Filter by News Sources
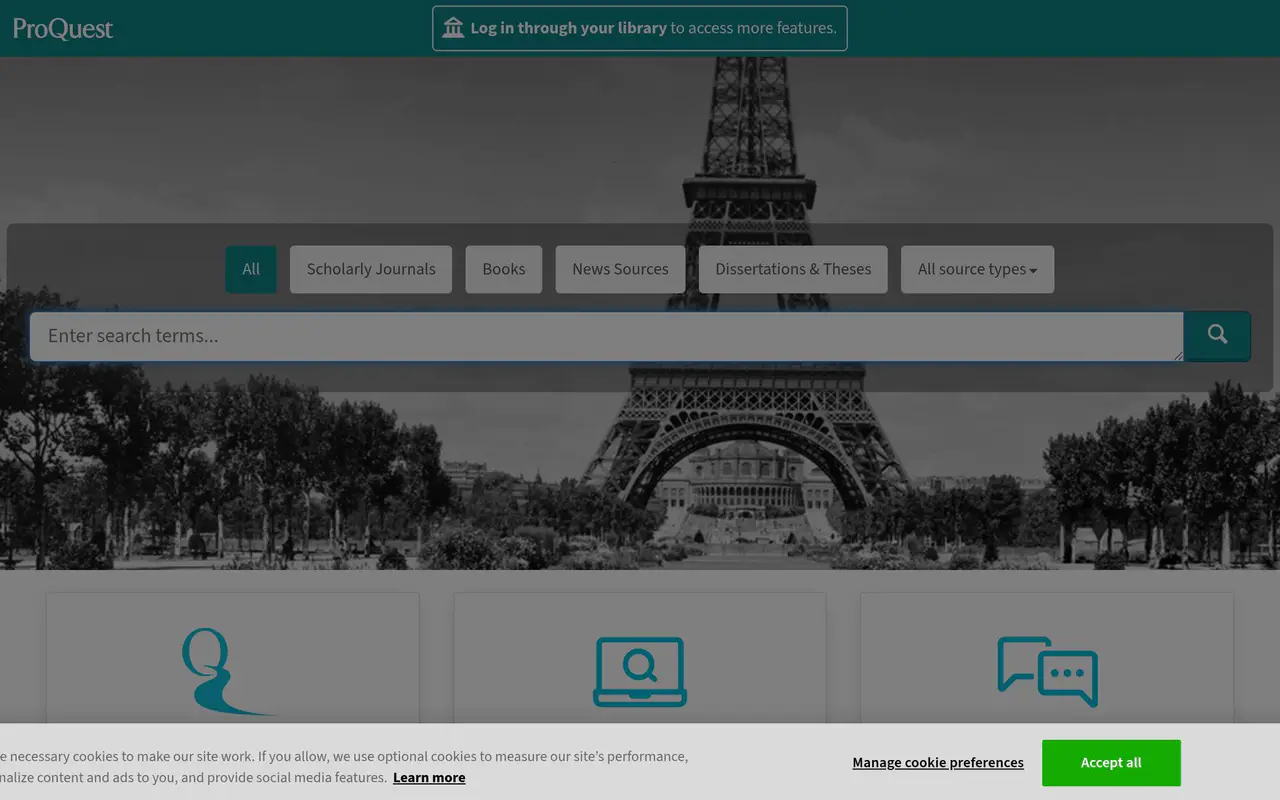 (x=620, y=269)
